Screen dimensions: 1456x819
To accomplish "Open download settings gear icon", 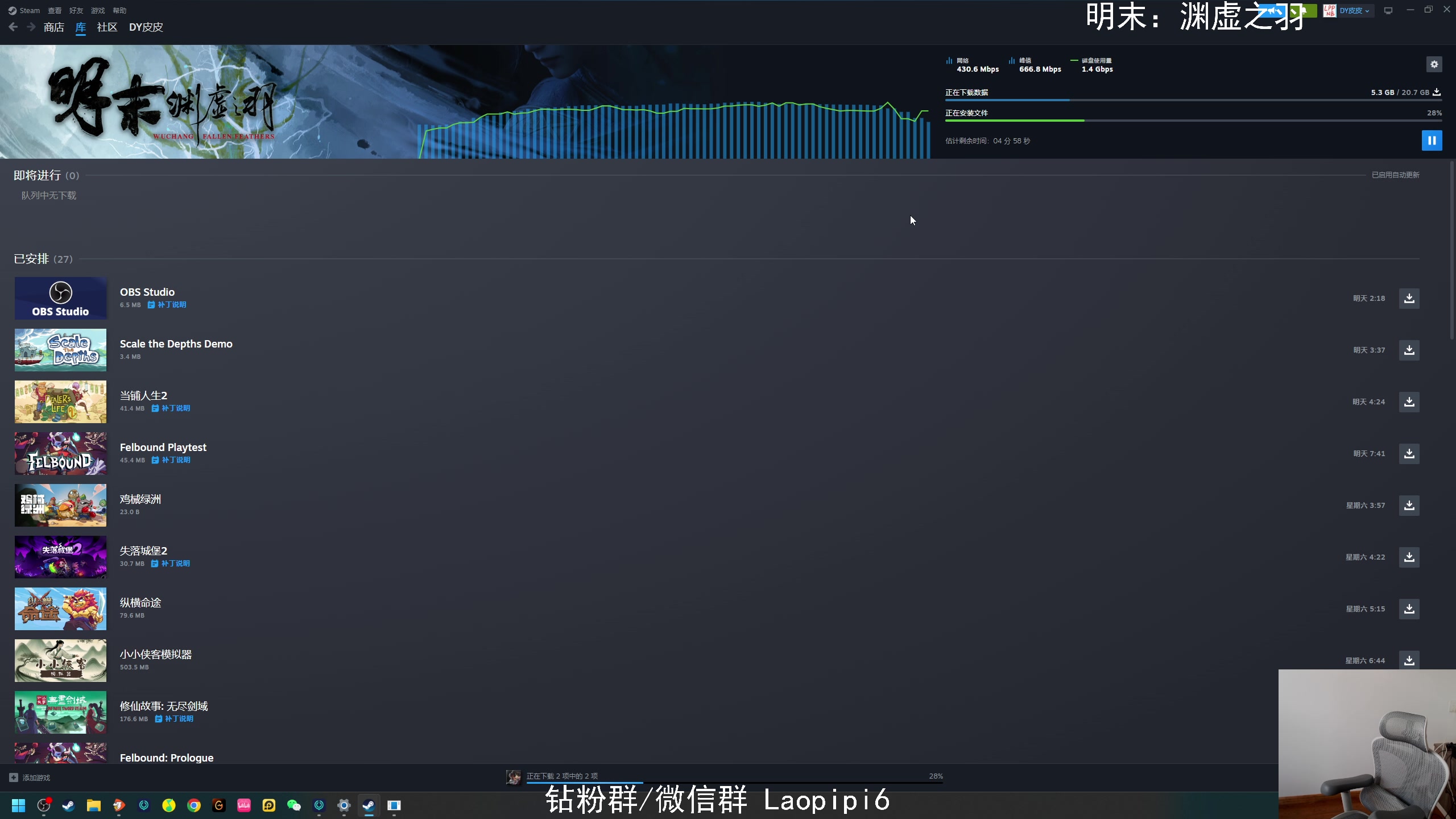I will tap(1434, 64).
